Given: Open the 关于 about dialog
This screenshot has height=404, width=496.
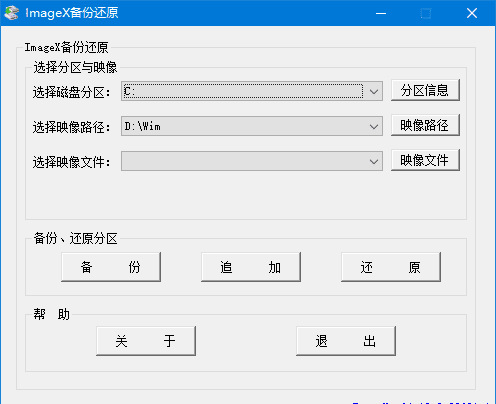Looking at the screenshot, I should pyautogui.click(x=146, y=341).
